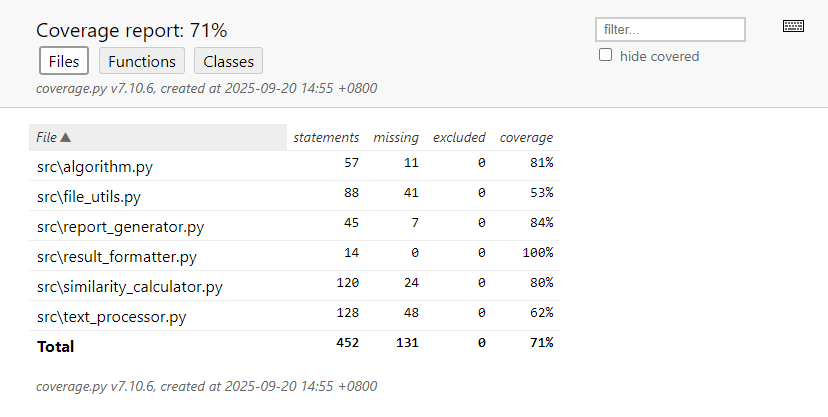Toggle the hide covered checkbox
The width and height of the screenshot is (828, 417).
point(606,55)
